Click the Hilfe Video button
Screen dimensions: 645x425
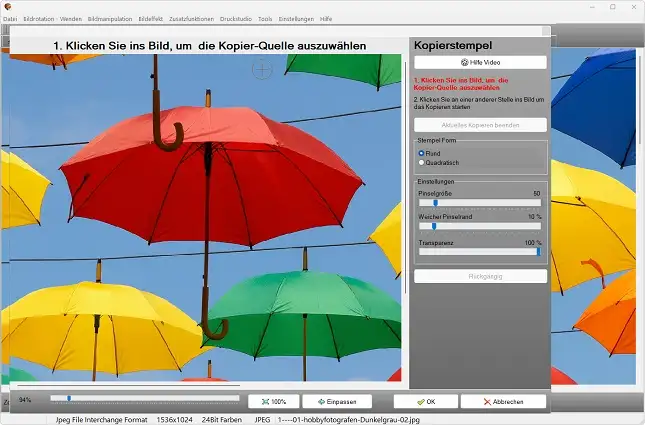point(480,62)
